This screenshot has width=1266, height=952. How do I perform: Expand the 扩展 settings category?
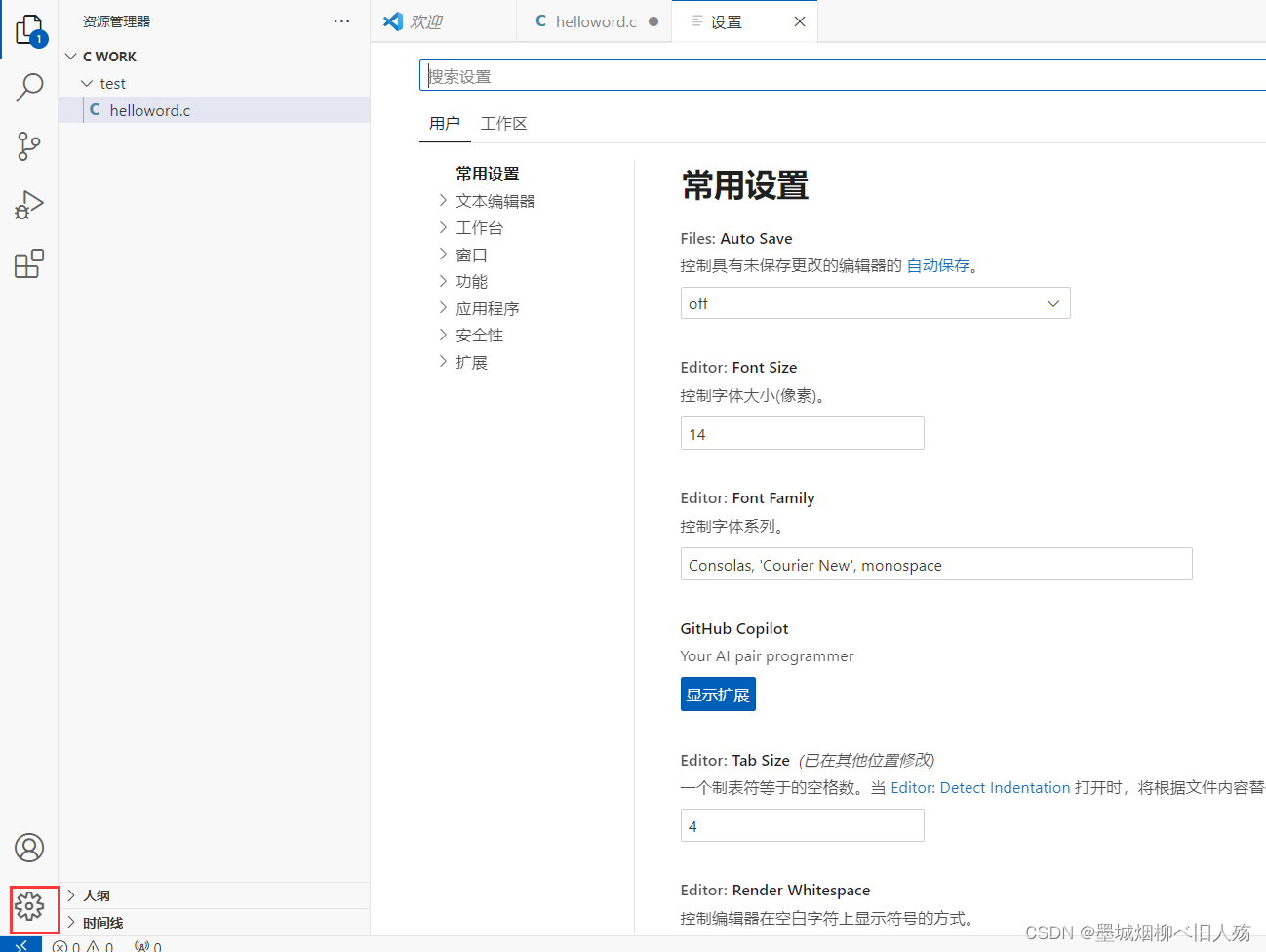tap(462, 362)
